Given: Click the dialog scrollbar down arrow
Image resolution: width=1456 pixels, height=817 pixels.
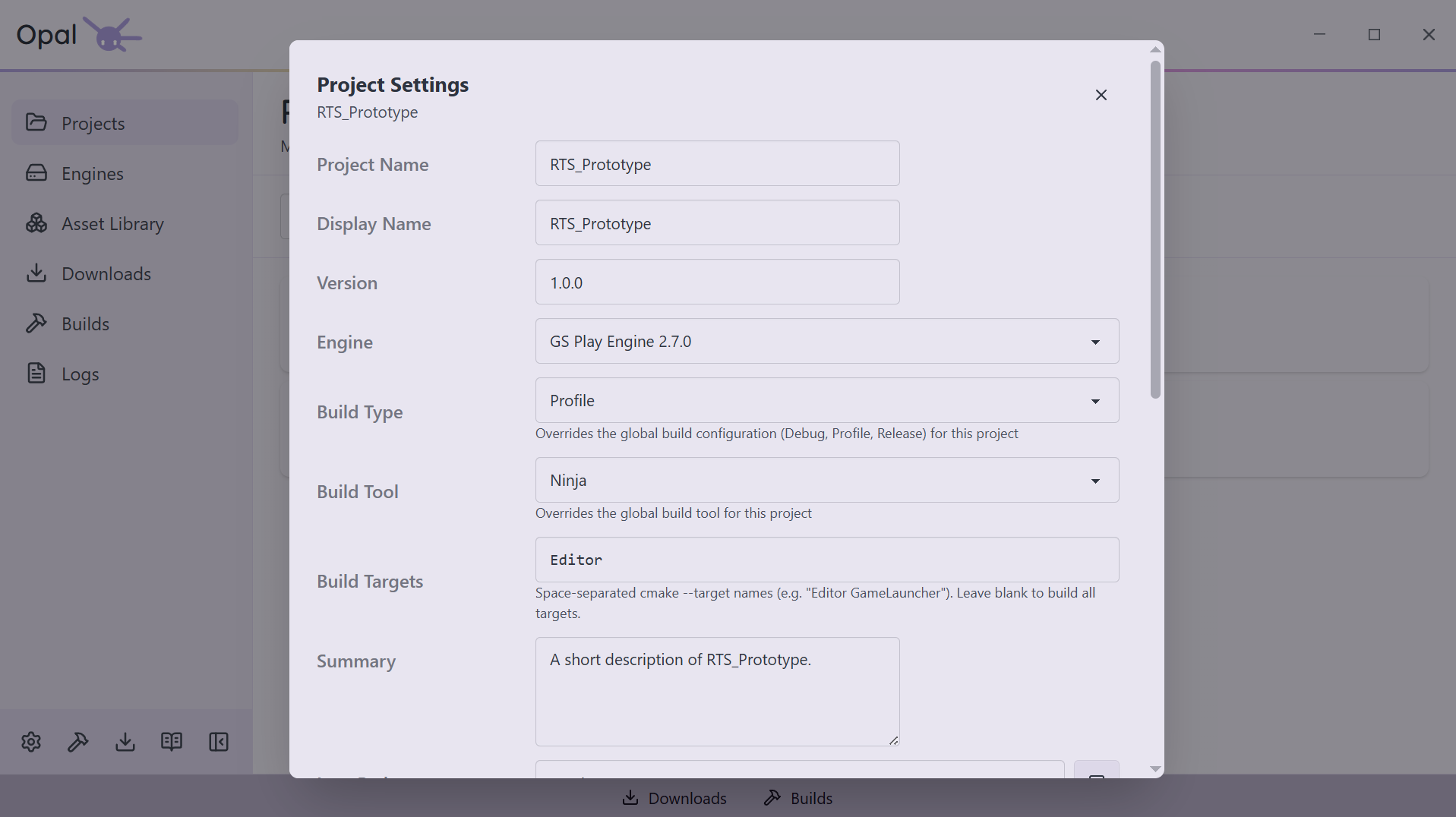Looking at the screenshot, I should pyautogui.click(x=1155, y=769).
